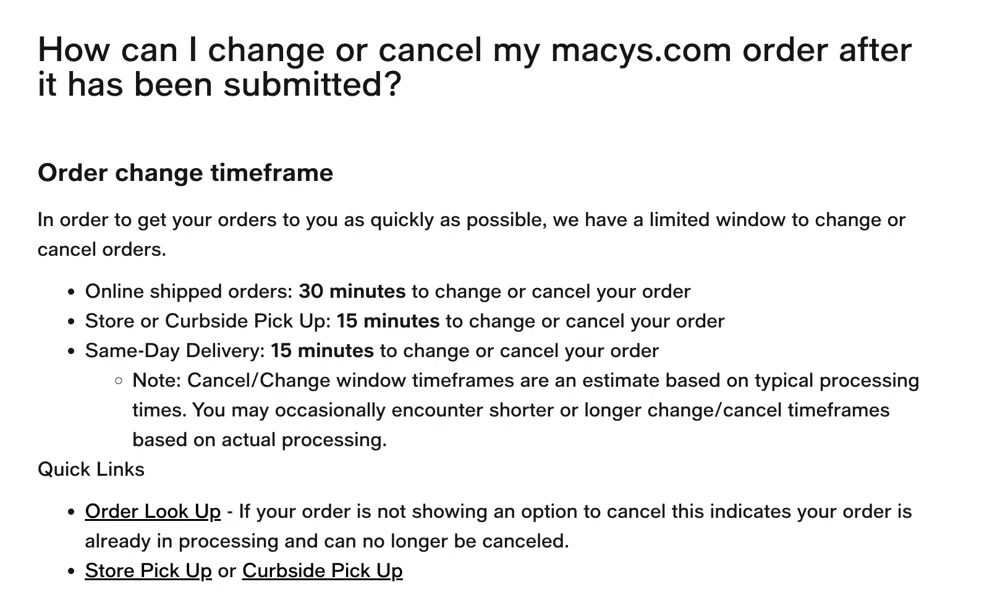Click the cancel orders. paragraph ending
Viewport: 1000px width, 603px height.
tap(102, 249)
